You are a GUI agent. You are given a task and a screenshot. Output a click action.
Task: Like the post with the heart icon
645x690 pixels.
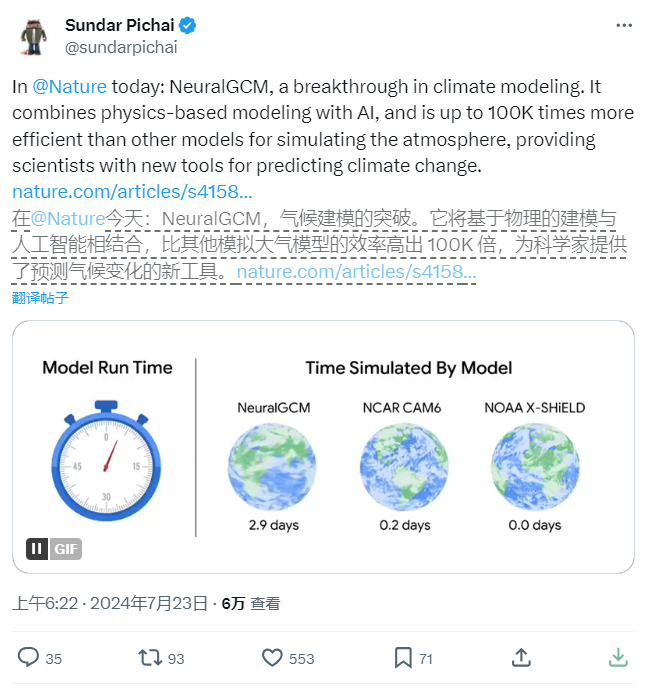click(x=272, y=658)
